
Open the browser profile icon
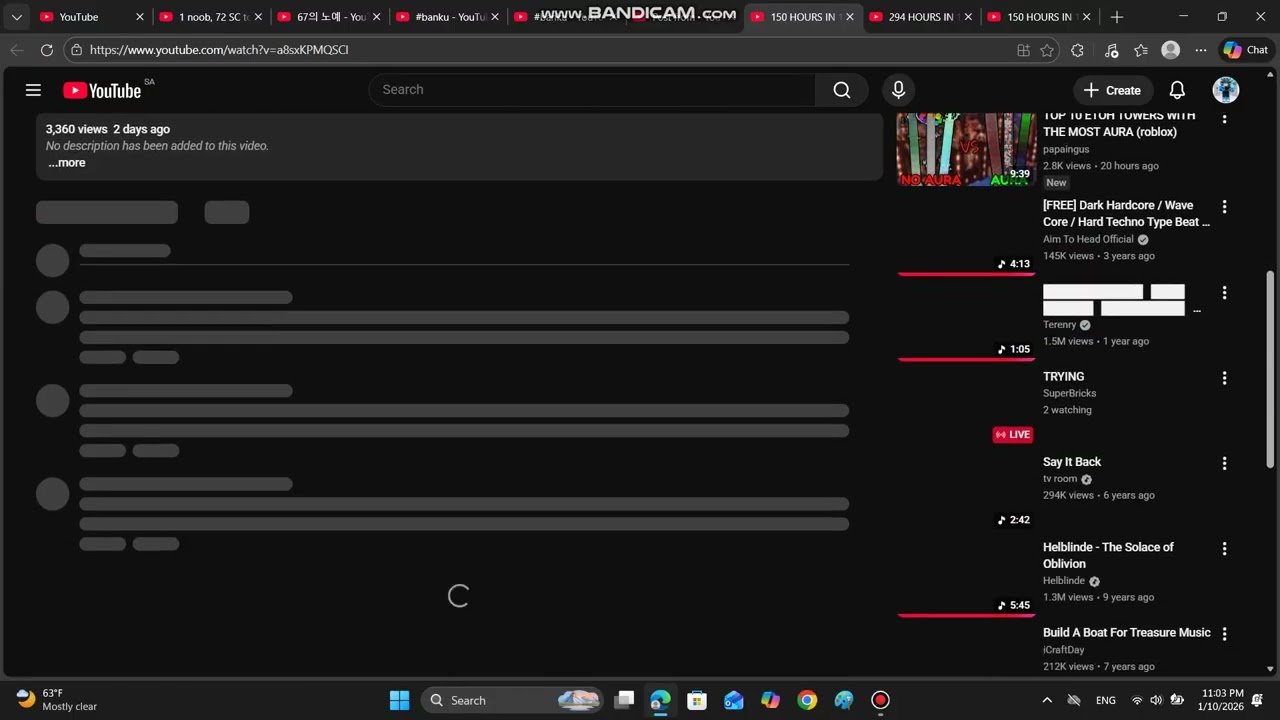click(x=1171, y=50)
